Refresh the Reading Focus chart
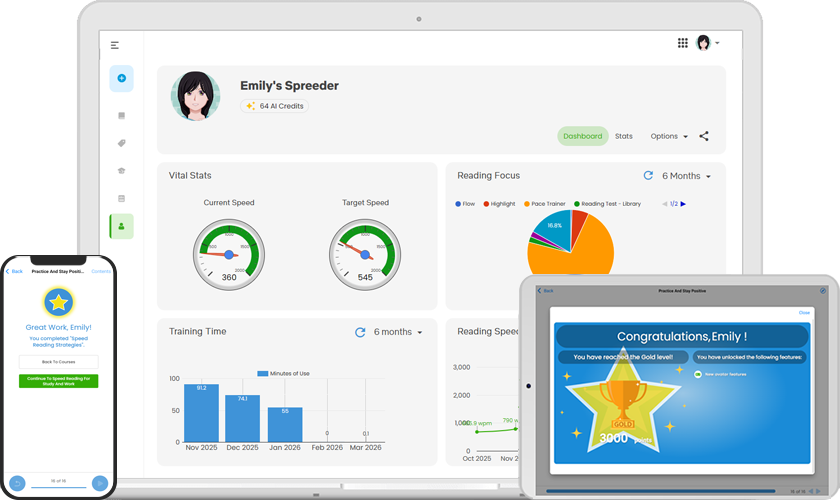The image size is (840, 500). (x=648, y=175)
